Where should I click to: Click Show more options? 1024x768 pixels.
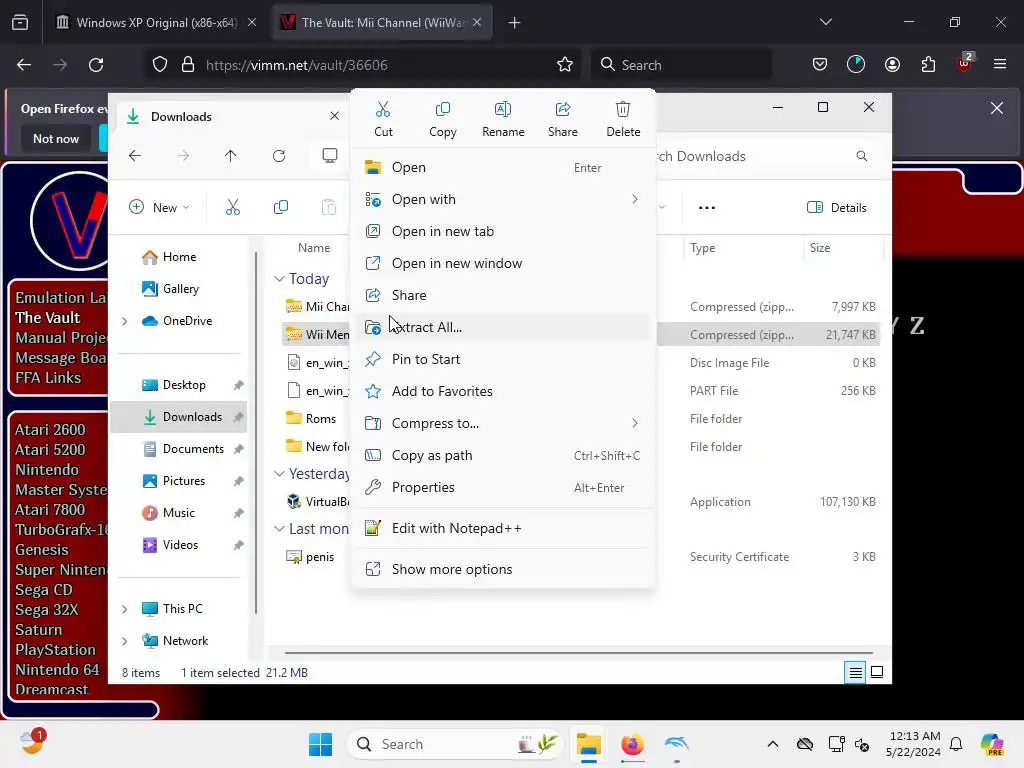coord(503,569)
